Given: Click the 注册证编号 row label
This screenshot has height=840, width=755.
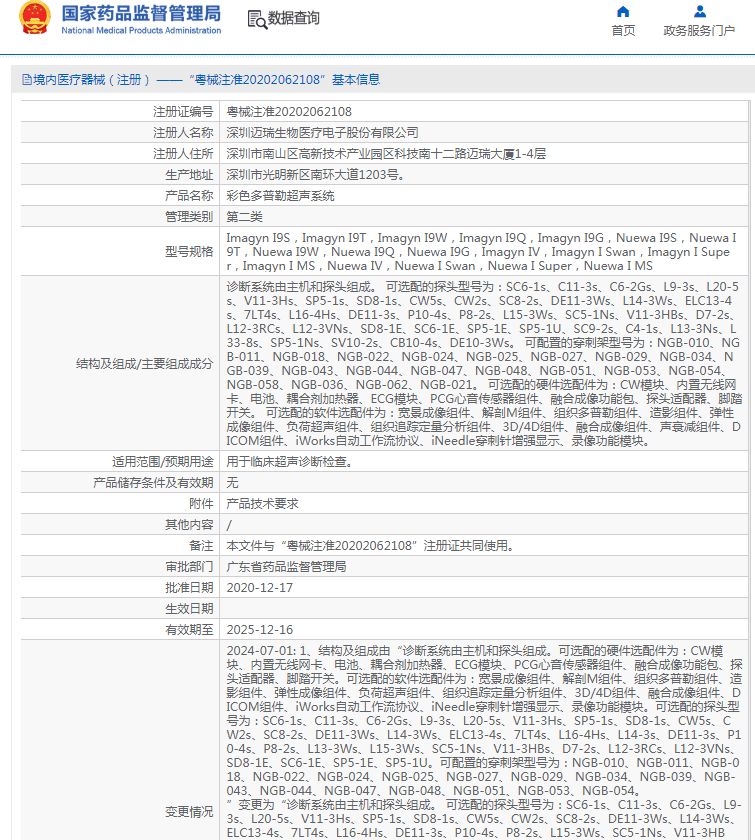Looking at the screenshot, I should 183,111.
